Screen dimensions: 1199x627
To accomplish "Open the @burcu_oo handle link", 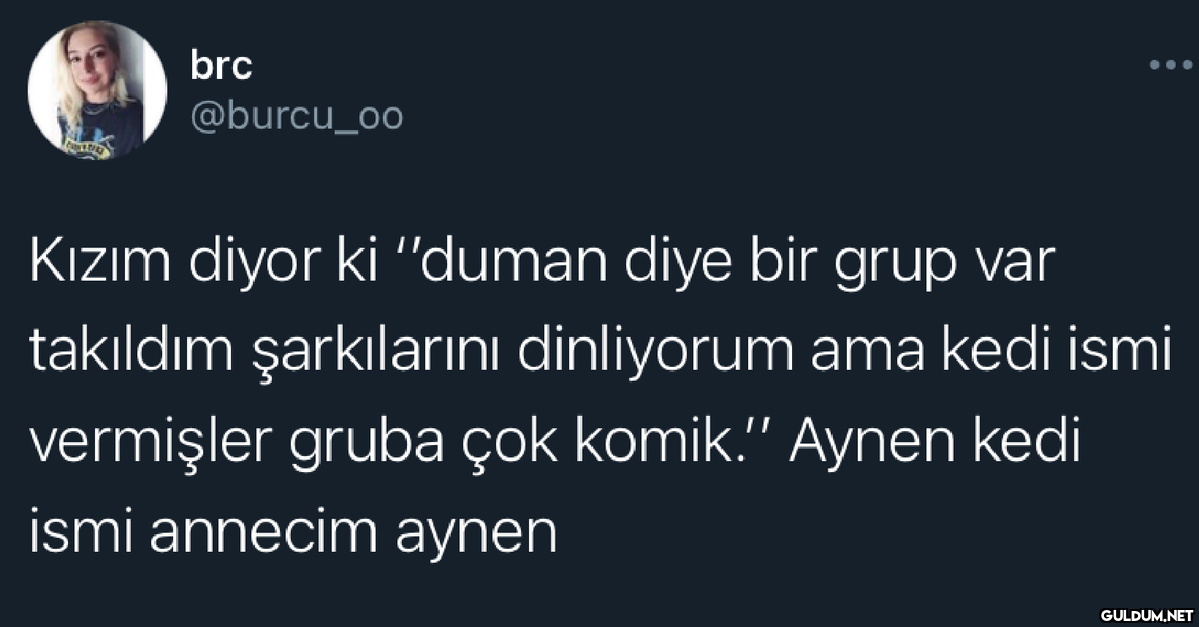I will (296, 117).
